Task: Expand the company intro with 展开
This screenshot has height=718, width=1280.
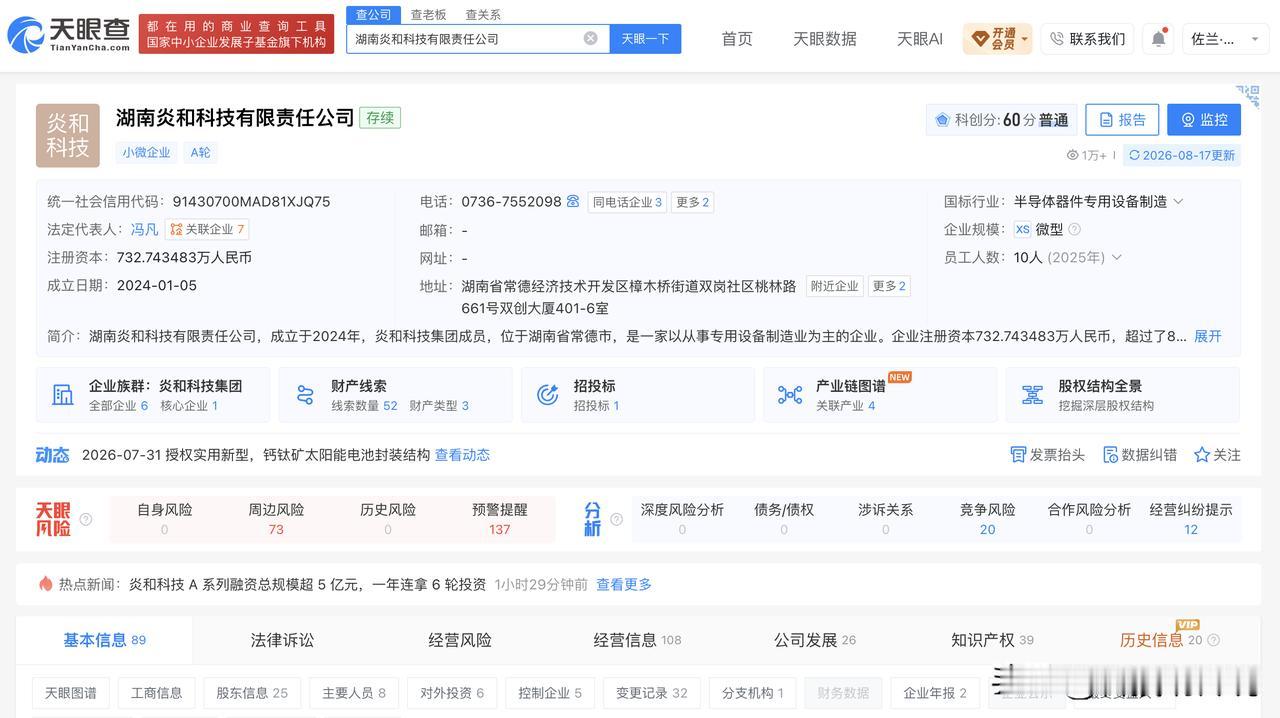Action: coord(1208,336)
